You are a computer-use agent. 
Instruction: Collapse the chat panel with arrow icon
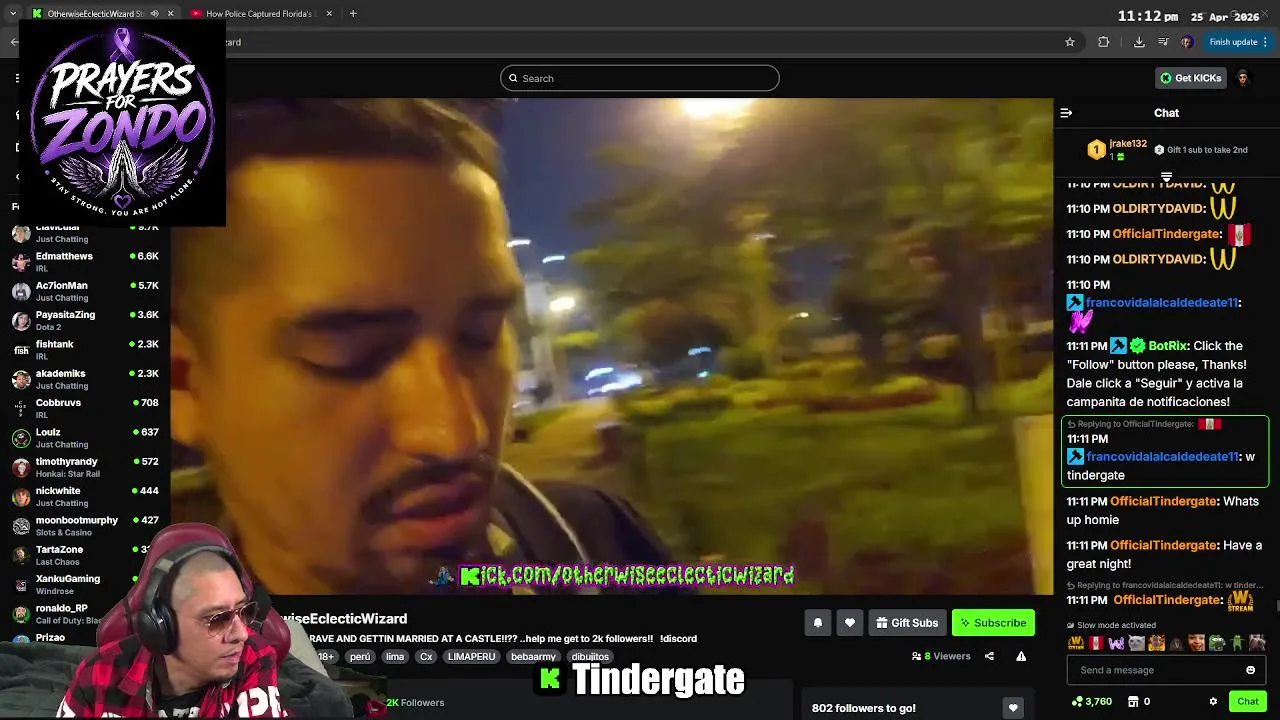click(x=1066, y=113)
